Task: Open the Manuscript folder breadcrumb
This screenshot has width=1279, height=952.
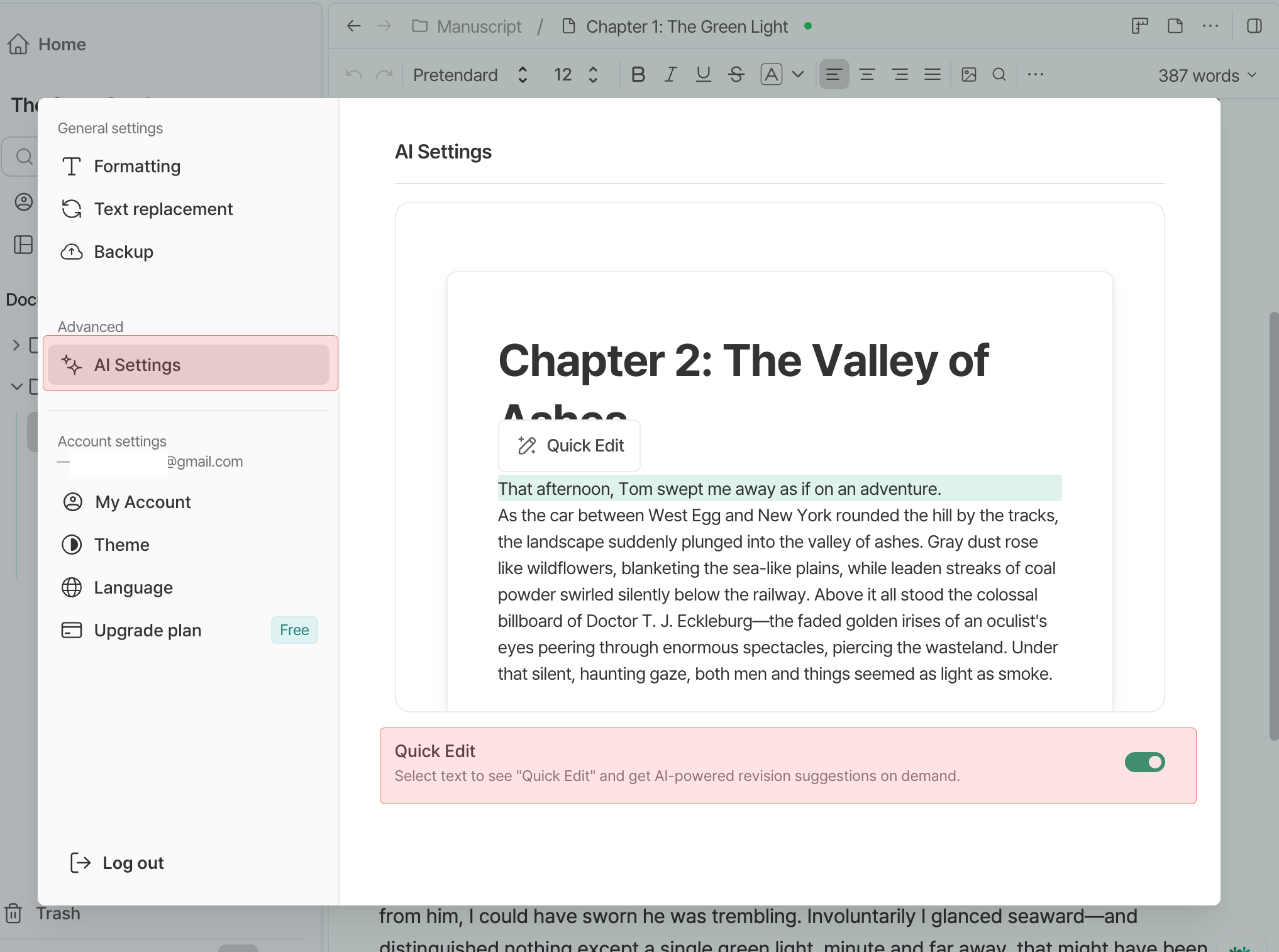Action: click(x=467, y=26)
